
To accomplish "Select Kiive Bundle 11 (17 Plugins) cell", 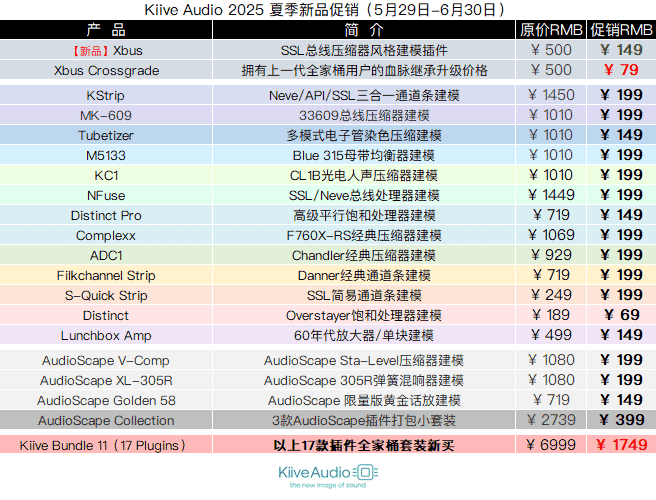I will pos(106,445).
